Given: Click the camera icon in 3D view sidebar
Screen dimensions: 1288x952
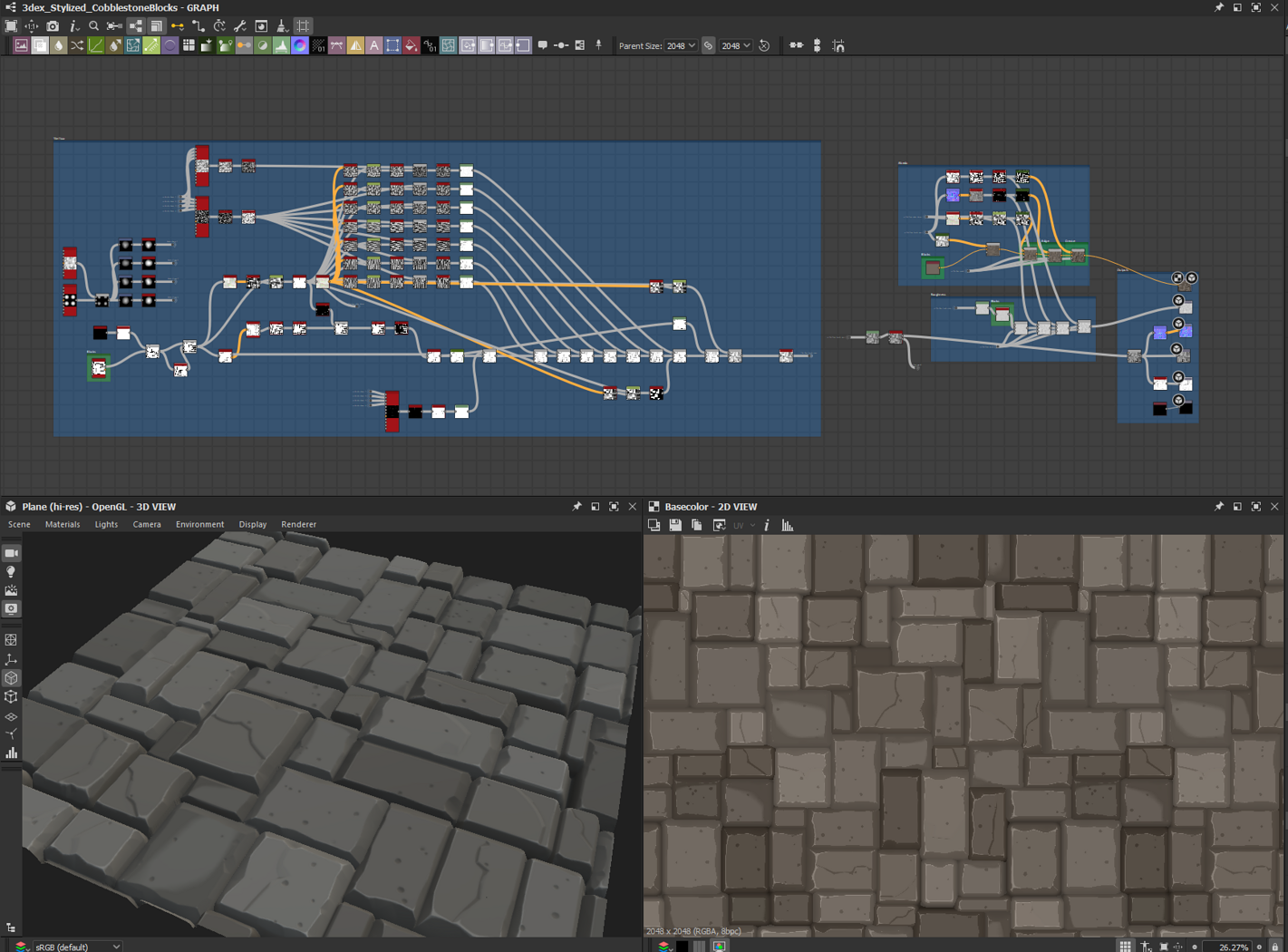Looking at the screenshot, I should point(12,553).
